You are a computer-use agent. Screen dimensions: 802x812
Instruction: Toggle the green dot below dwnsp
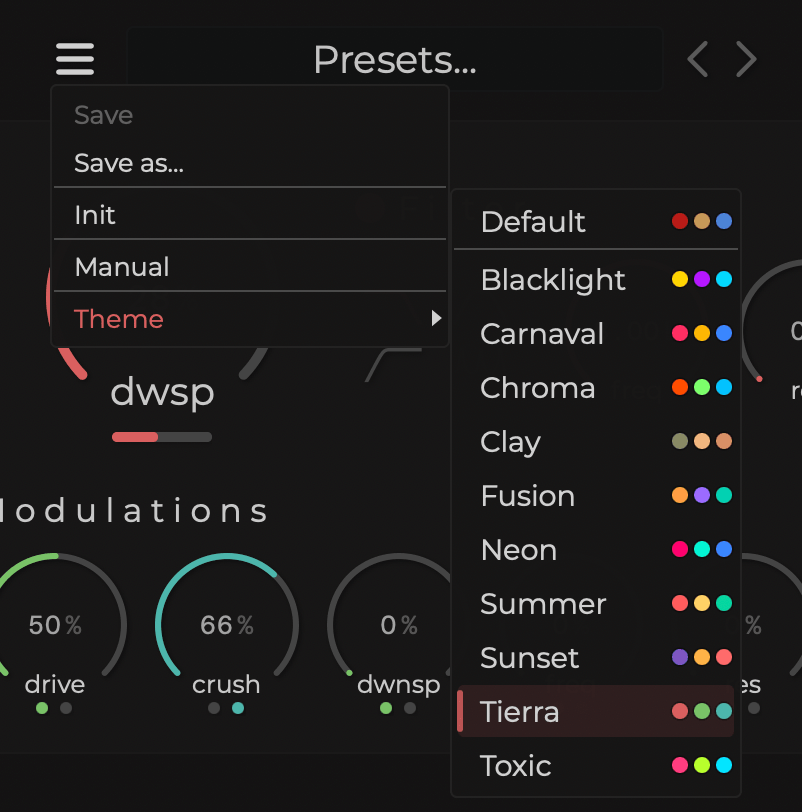[384, 707]
